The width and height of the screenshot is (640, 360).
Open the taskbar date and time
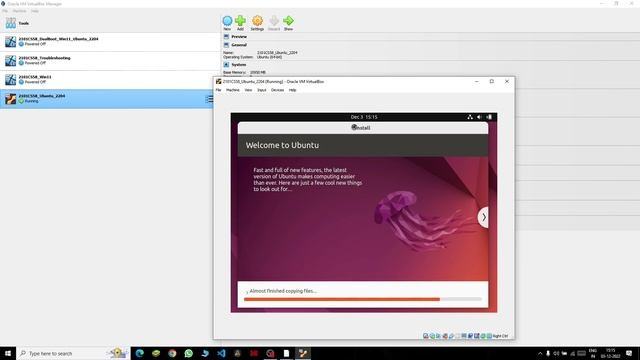pyautogui.click(x=611, y=353)
